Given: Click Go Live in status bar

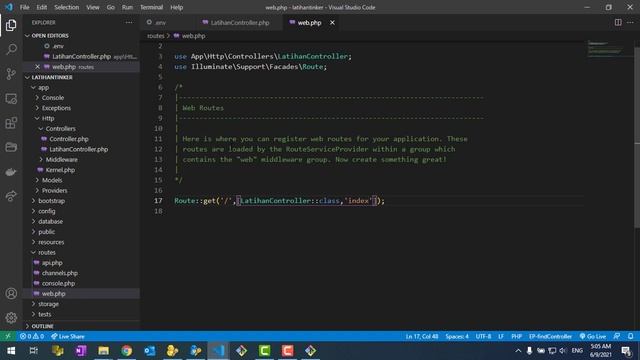Looking at the screenshot, I should [593, 336].
